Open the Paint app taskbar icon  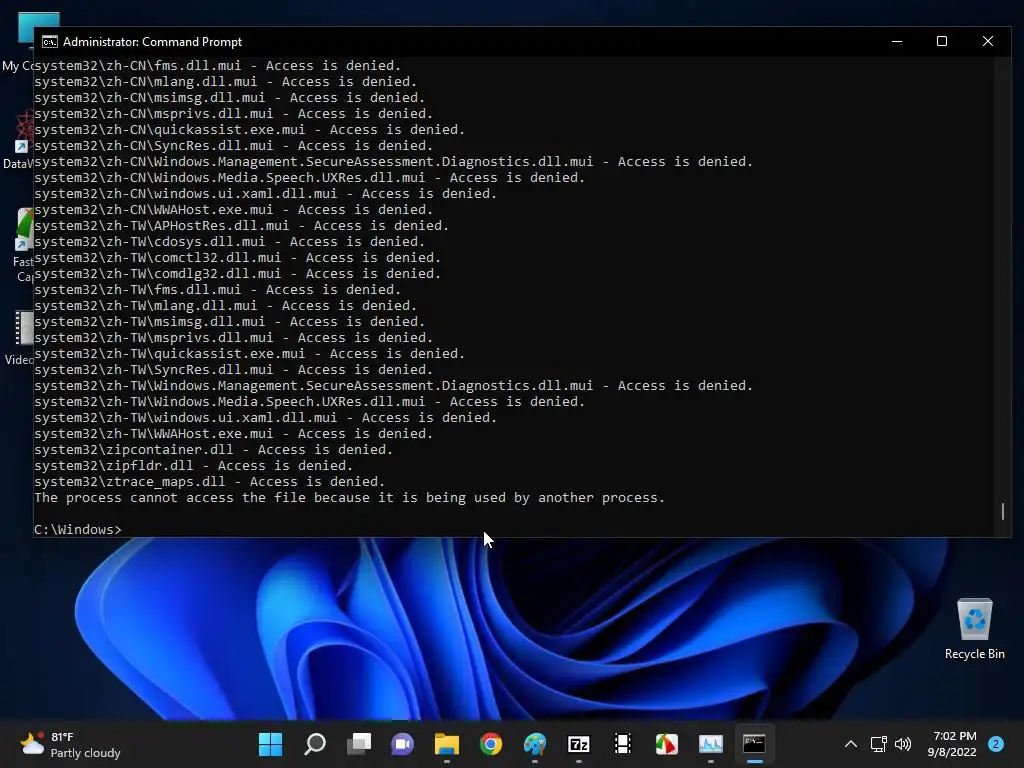tap(535, 744)
